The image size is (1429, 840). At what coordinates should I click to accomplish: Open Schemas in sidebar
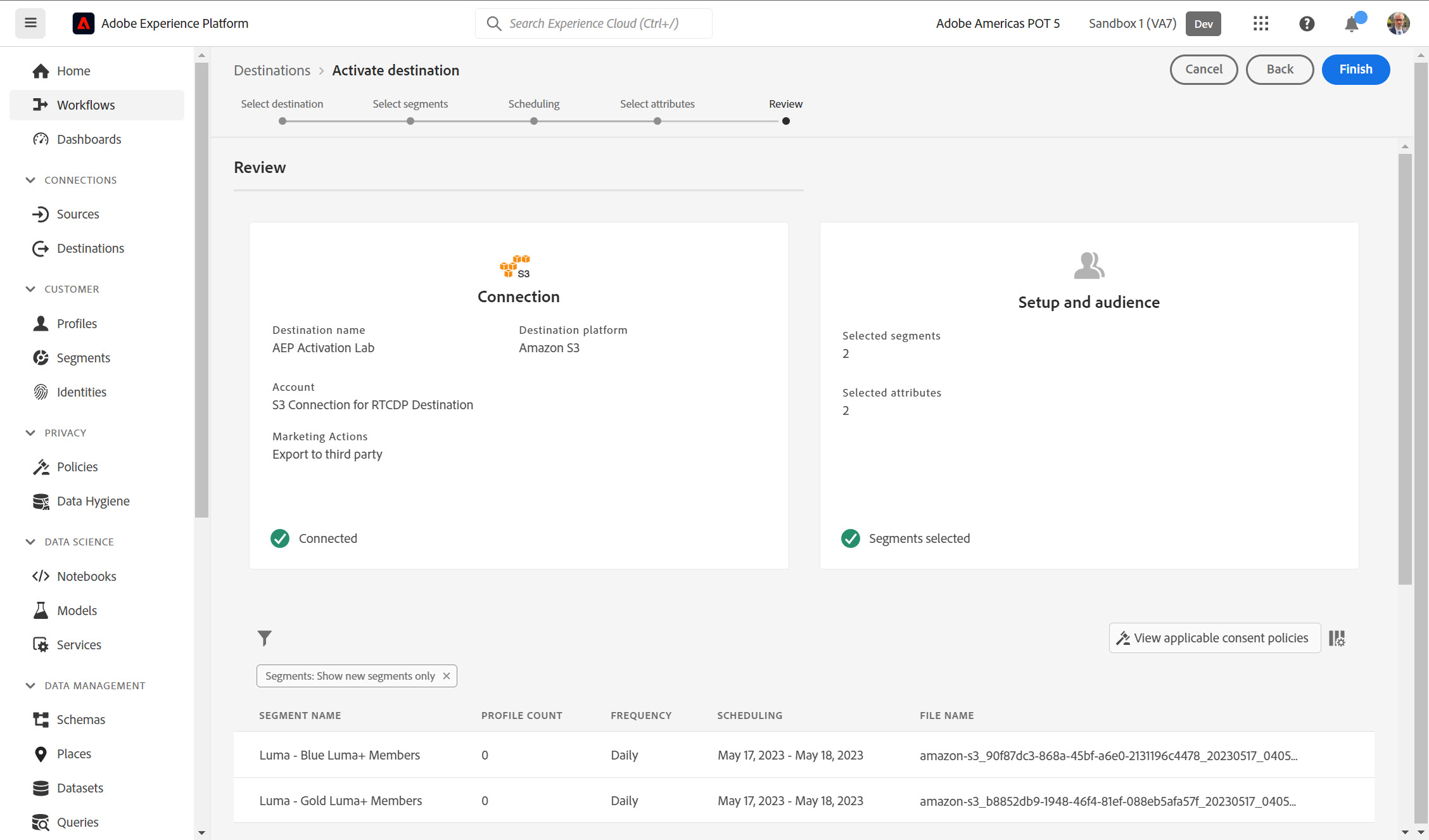click(x=97, y=720)
